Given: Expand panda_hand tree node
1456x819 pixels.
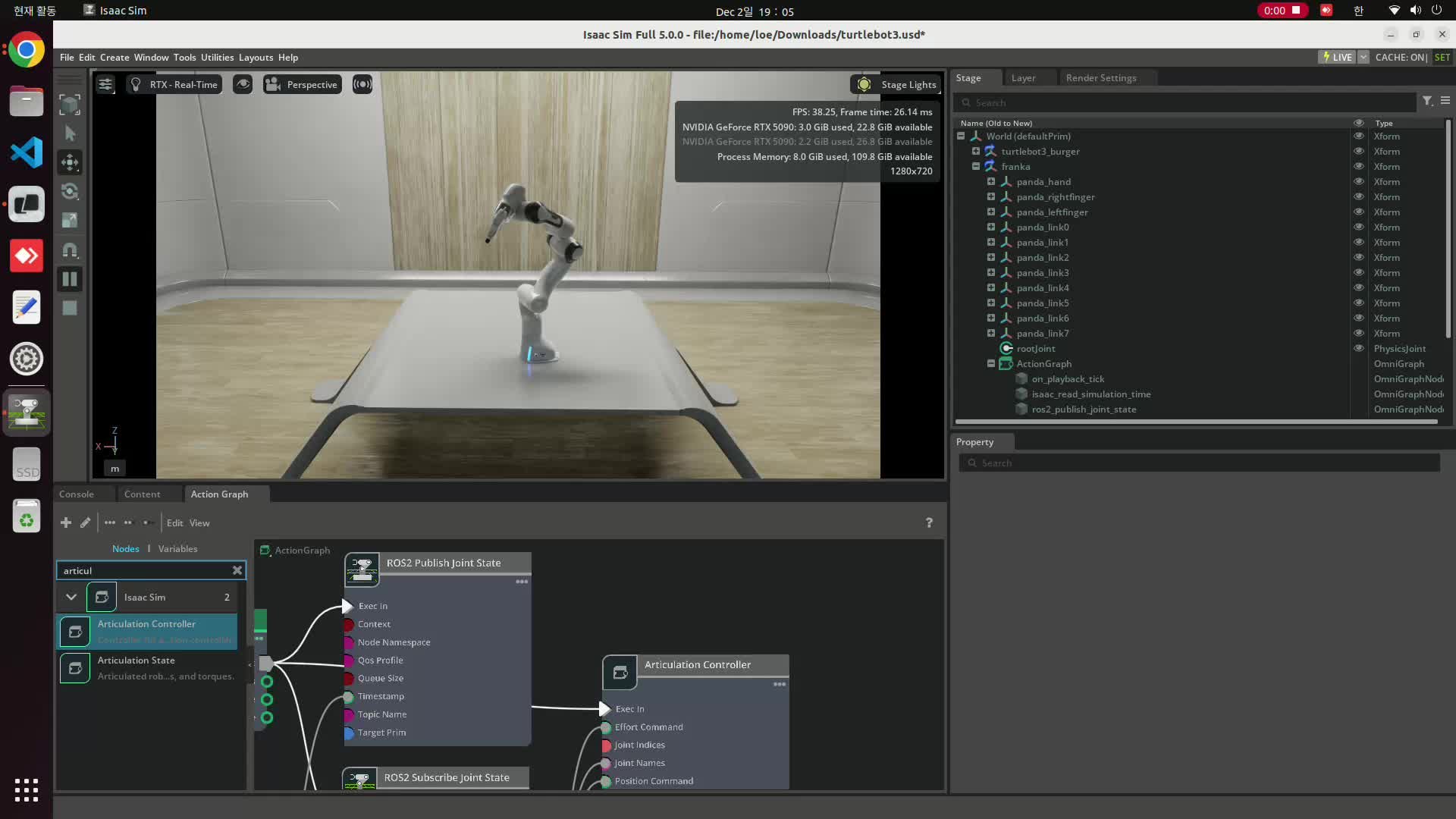Looking at the screenshot, I should tap(991, 182).
